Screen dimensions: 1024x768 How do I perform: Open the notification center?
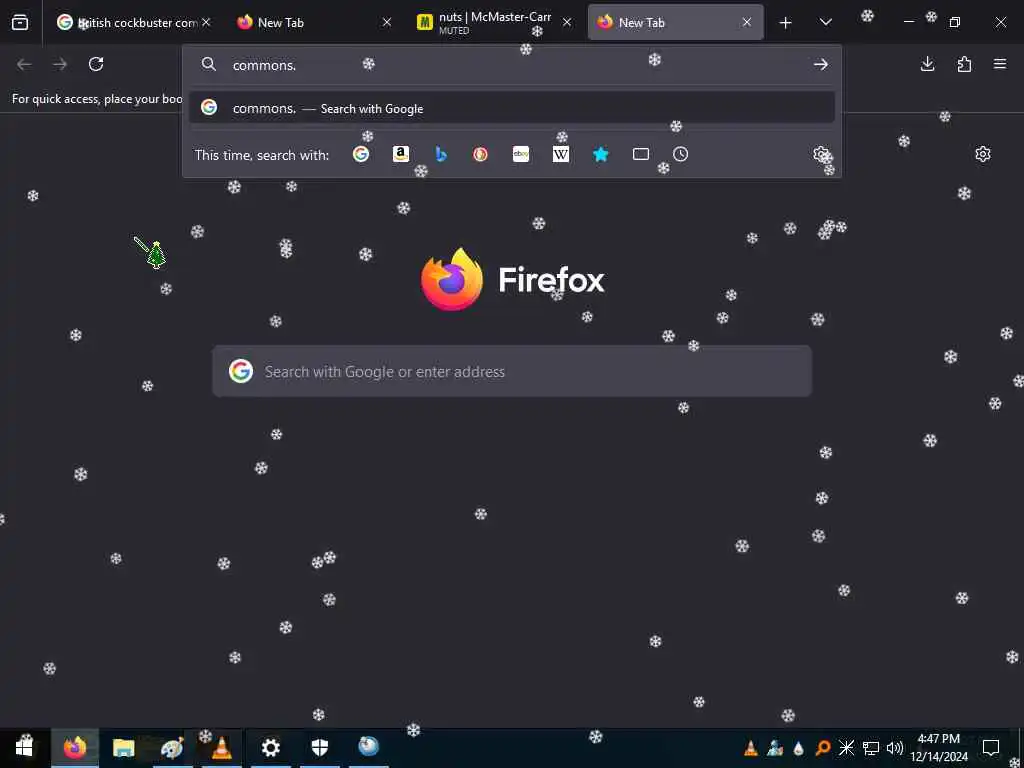point(991,748)
